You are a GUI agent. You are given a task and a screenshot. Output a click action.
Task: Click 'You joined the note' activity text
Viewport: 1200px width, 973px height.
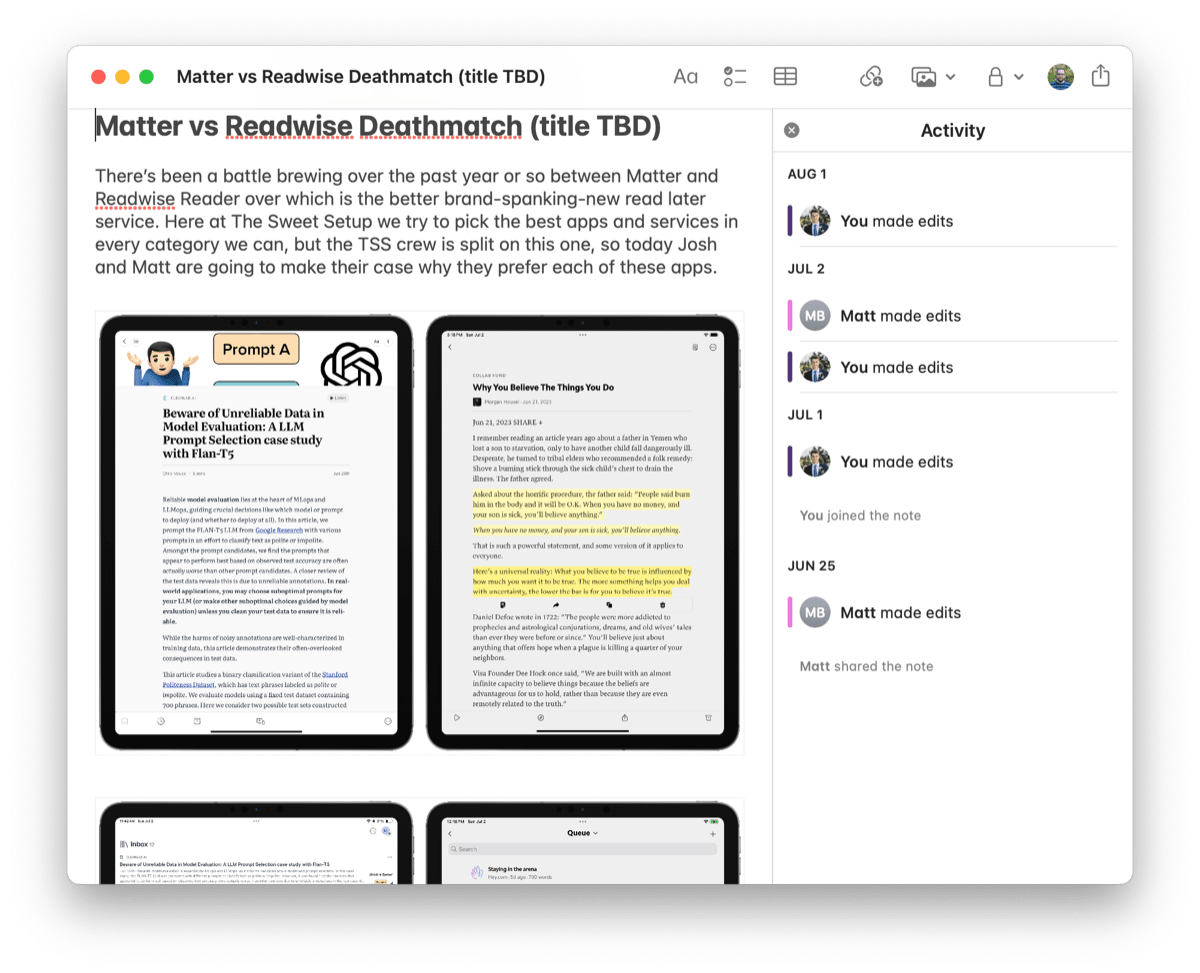pyautogui.click(x=860, y=516)
